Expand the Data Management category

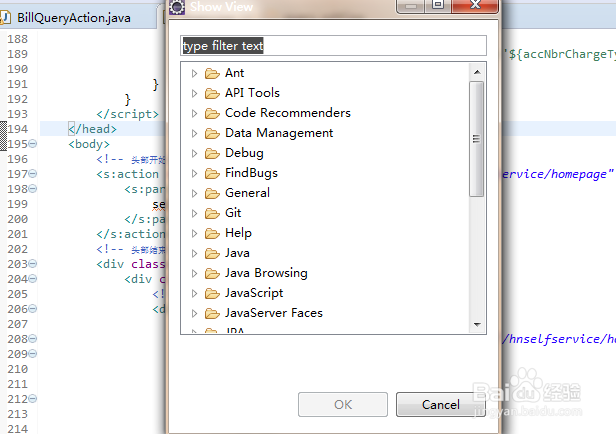click(x=194, y=134)
